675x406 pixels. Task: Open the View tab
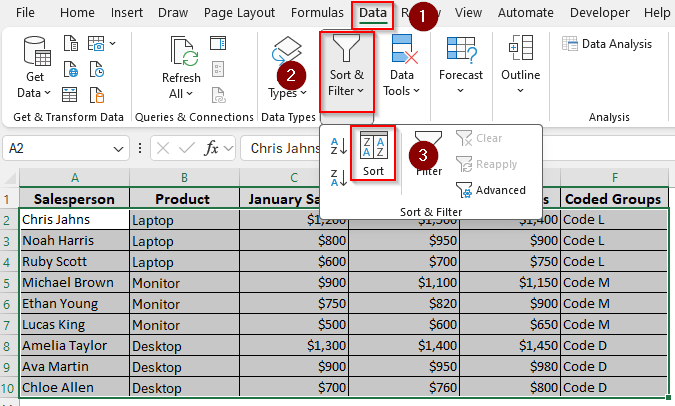point(468,13)
